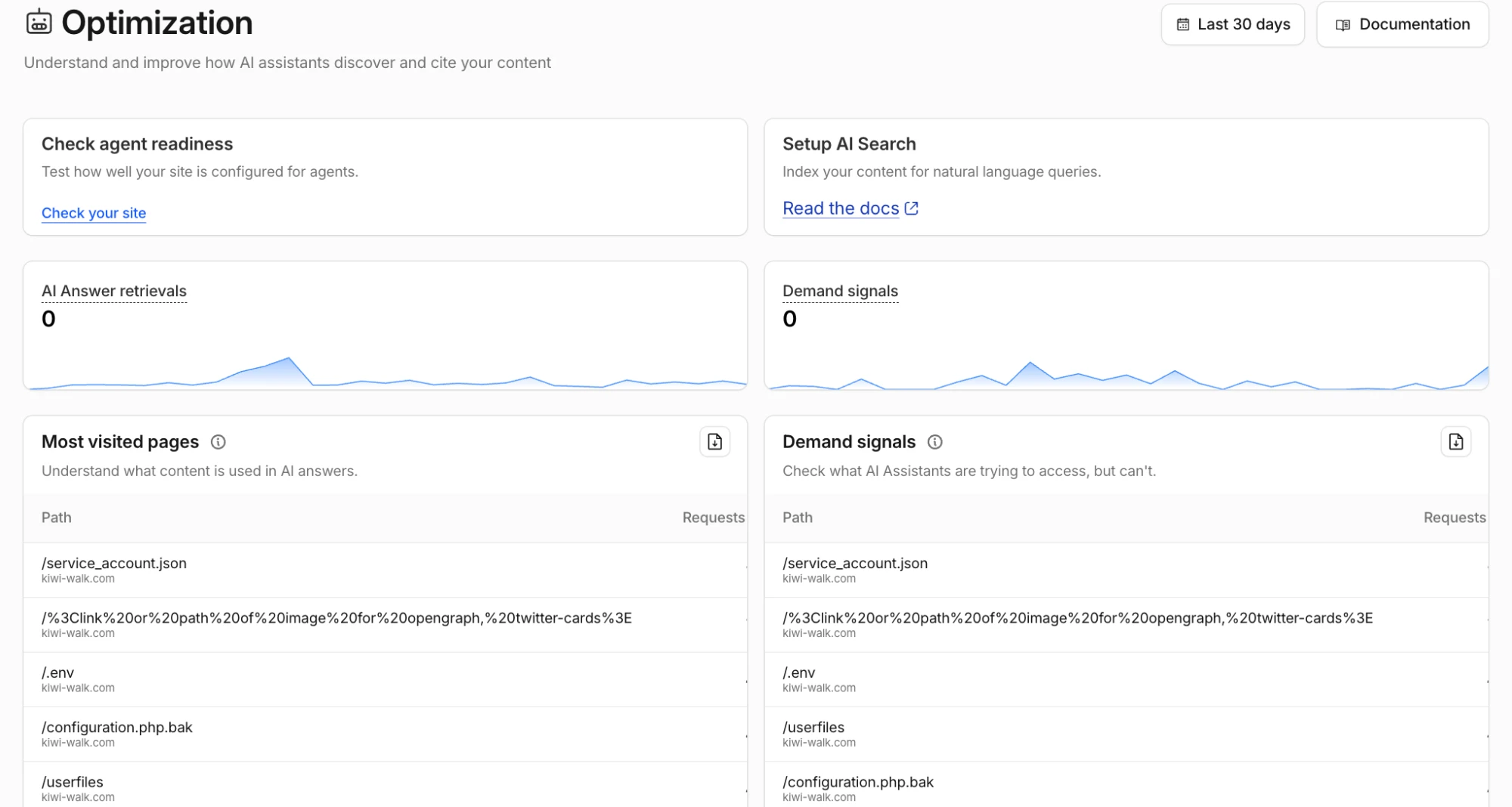Image resolution: width=1512 pixels, height=807 pixels.
Task: Select /.env row in Most visited pages
Action: [386, 679]
